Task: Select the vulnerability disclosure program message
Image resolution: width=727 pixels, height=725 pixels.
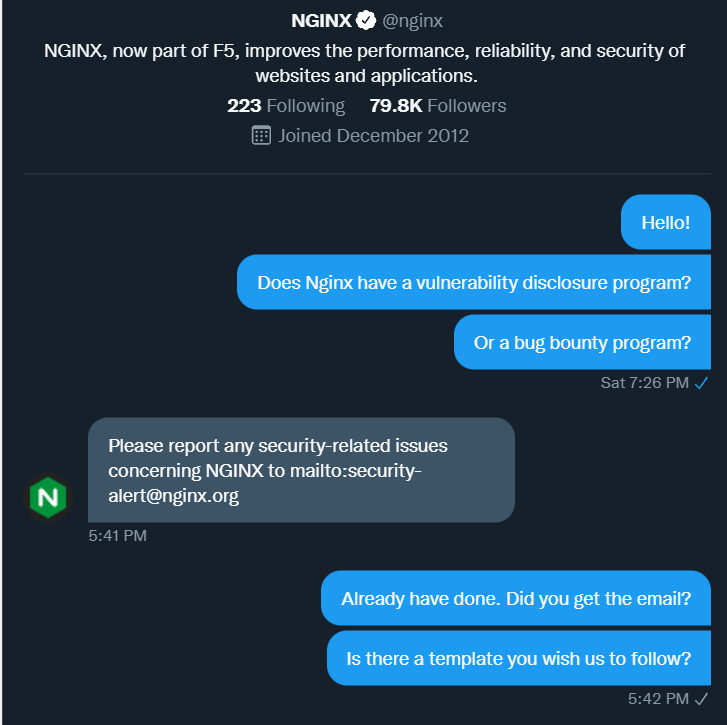Action: tap(474, 282)
